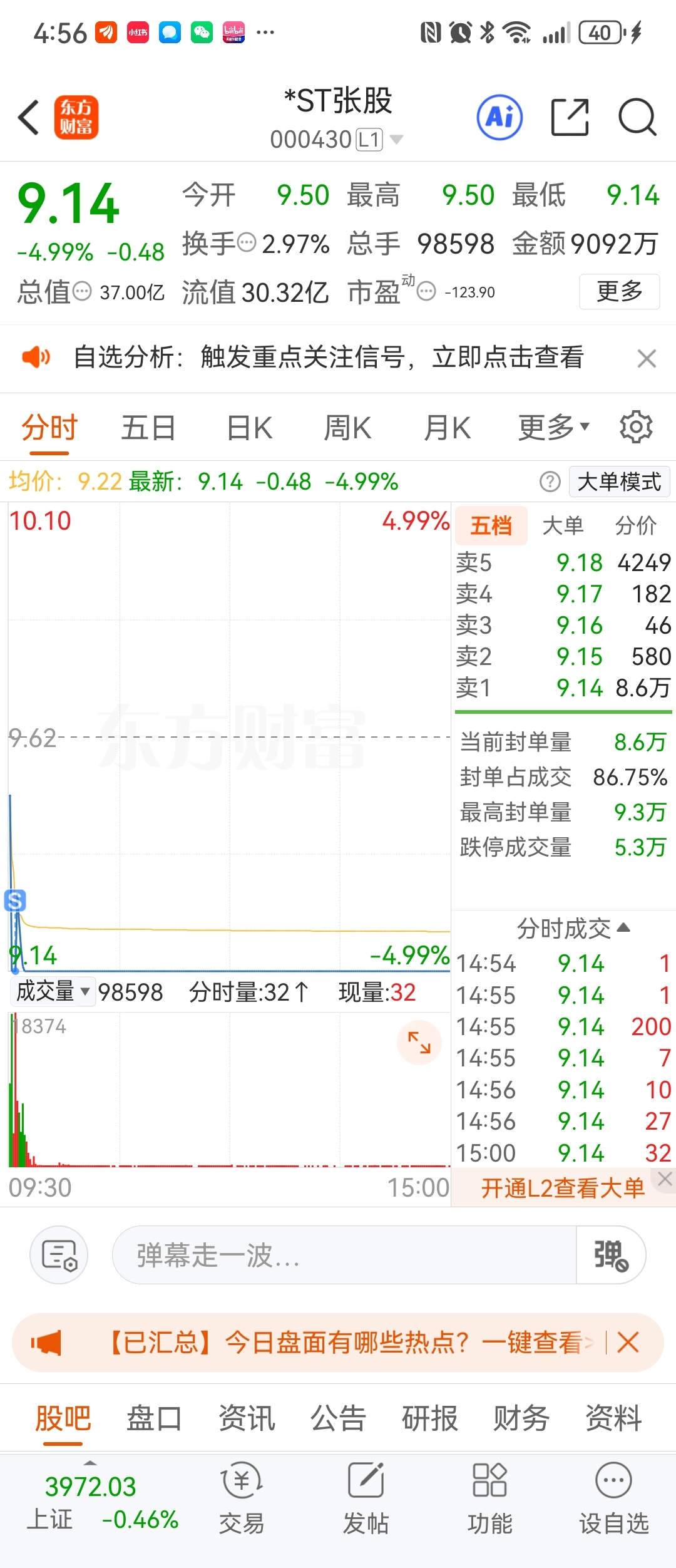Tap the share icon in header

(x=570, y=117)
